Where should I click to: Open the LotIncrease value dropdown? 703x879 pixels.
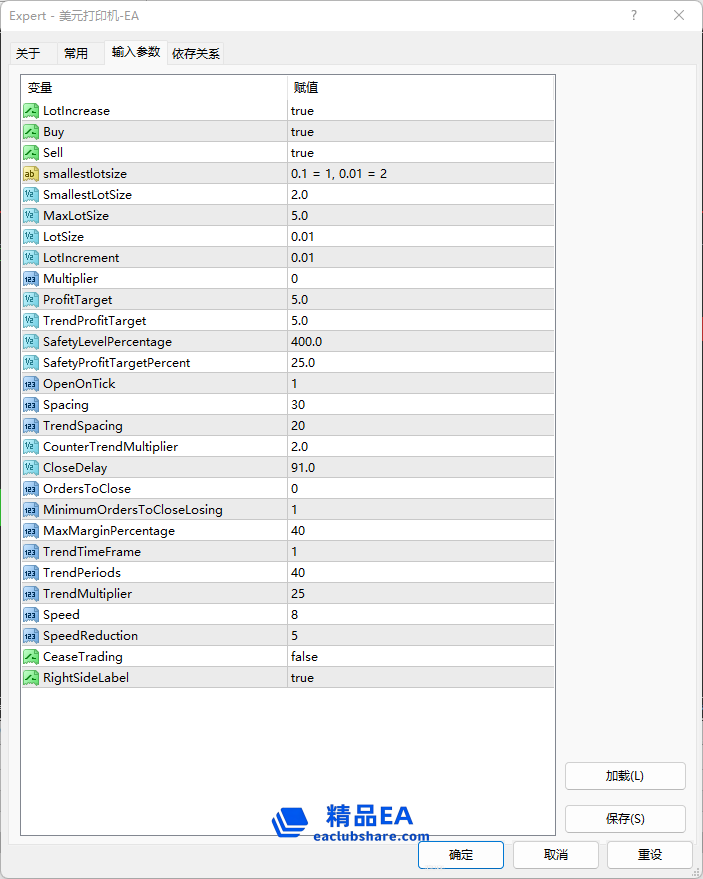tap(420, 111)
